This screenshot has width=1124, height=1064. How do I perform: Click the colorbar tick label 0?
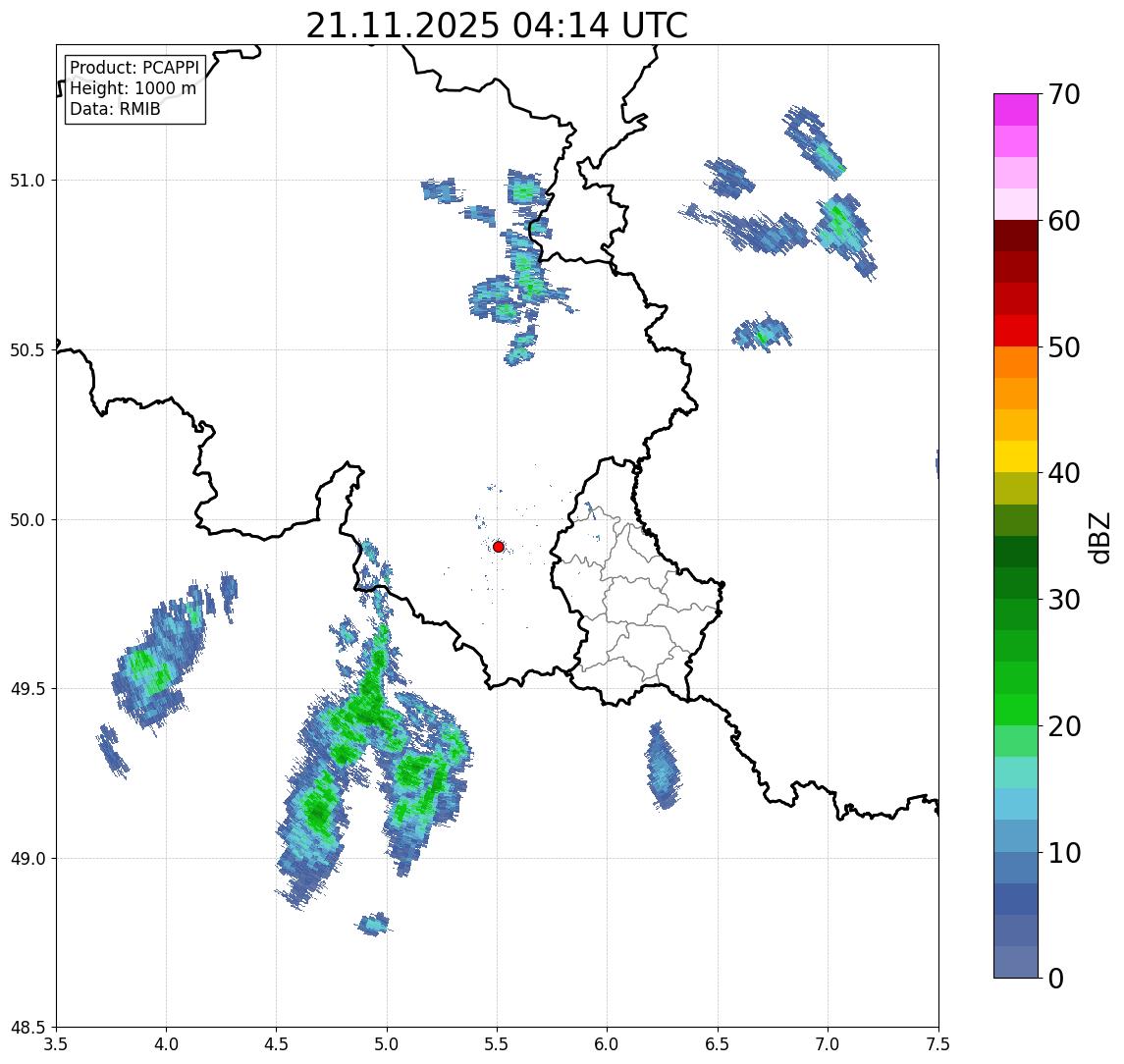(x=1056, y=979)
